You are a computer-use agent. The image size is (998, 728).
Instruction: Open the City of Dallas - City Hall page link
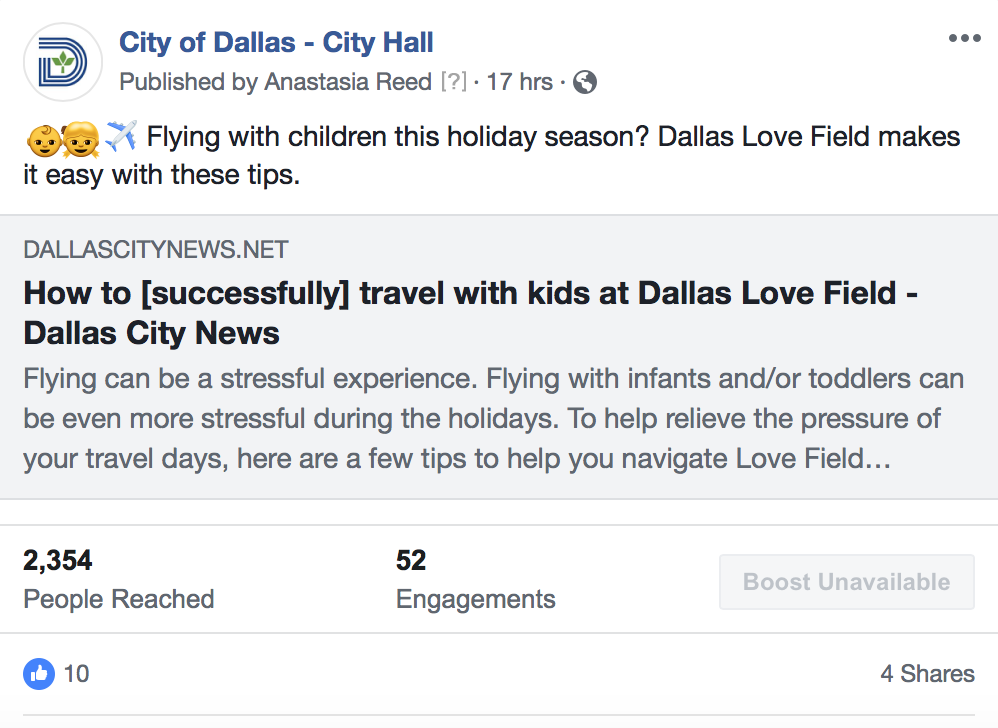pos(276,43)
